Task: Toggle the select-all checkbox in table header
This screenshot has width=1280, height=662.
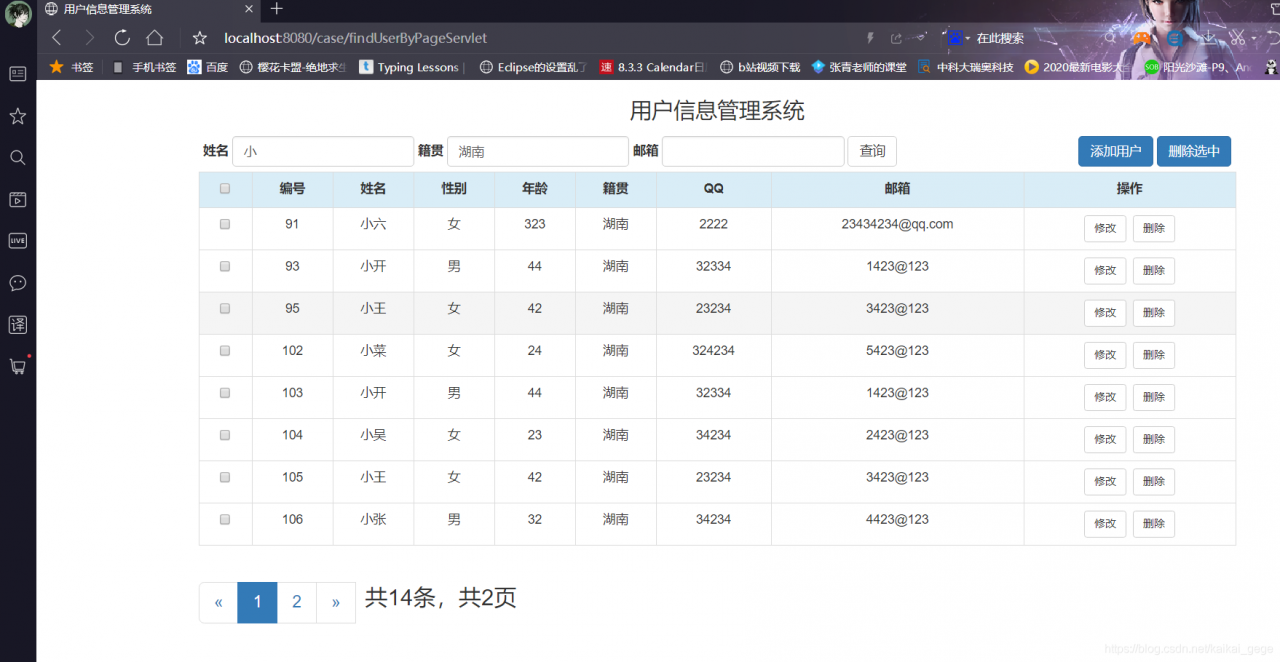Action: click(x=224, y=188)
